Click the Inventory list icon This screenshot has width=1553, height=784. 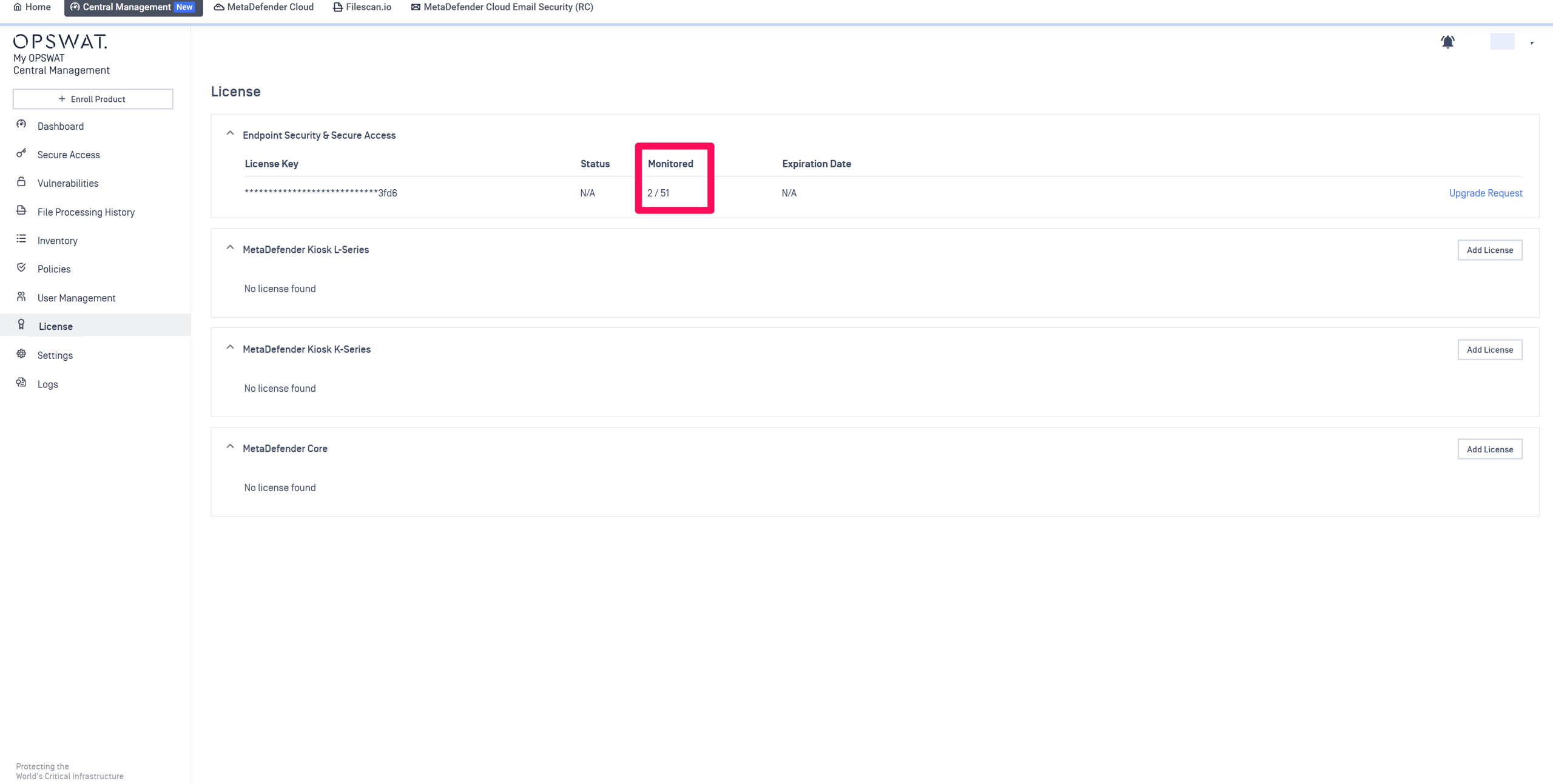[21, 239]
